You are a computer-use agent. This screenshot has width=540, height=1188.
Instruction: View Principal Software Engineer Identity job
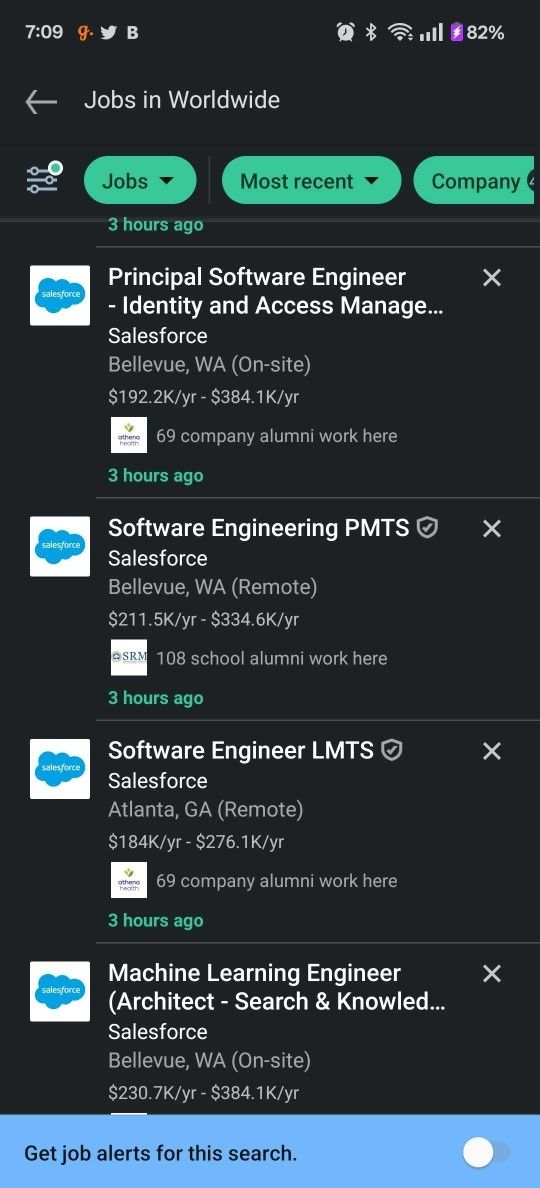click(276, 292)
